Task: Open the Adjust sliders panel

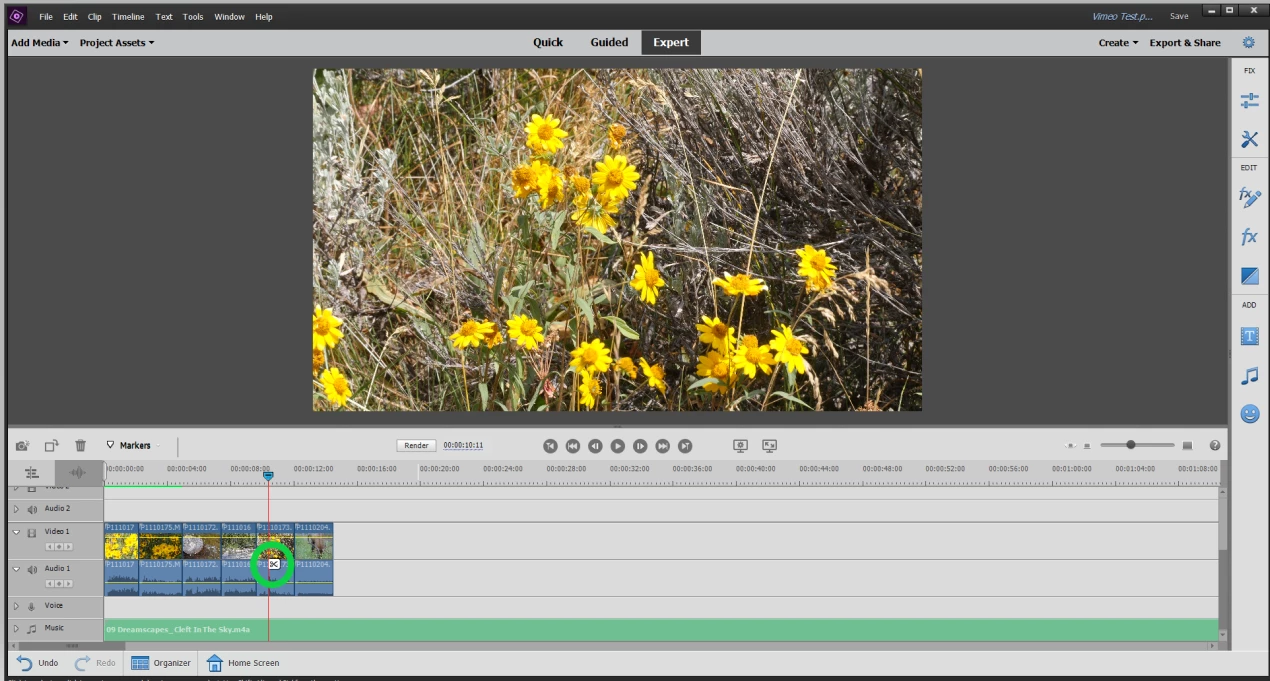Action: point(1249,101)
